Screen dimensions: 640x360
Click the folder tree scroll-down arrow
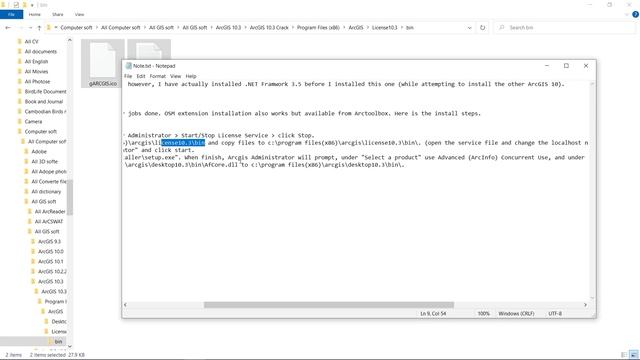click(x=69, y=347)
